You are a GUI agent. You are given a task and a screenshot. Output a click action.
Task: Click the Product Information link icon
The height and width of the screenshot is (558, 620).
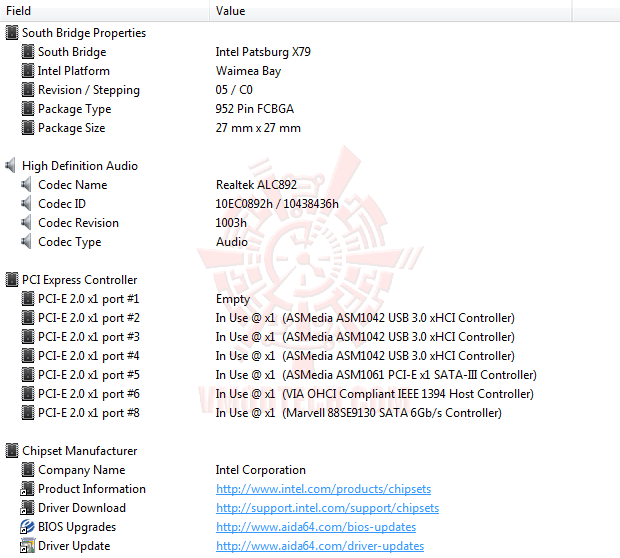click(27, 488)
